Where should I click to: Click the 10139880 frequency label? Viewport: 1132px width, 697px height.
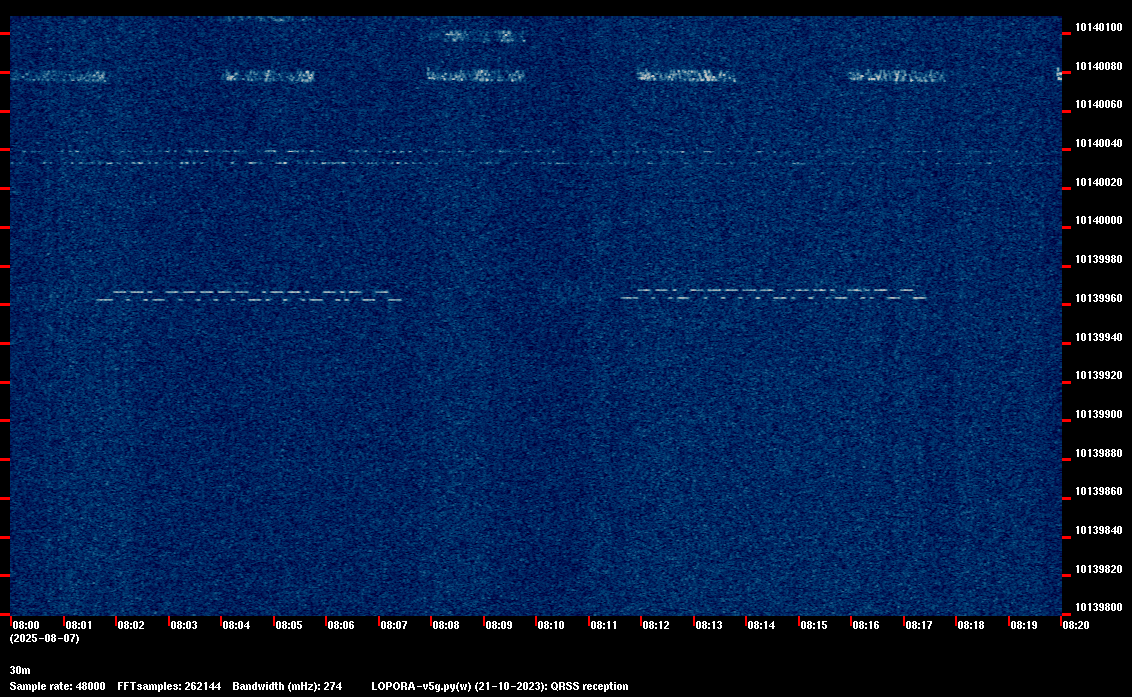point(1099,454)
